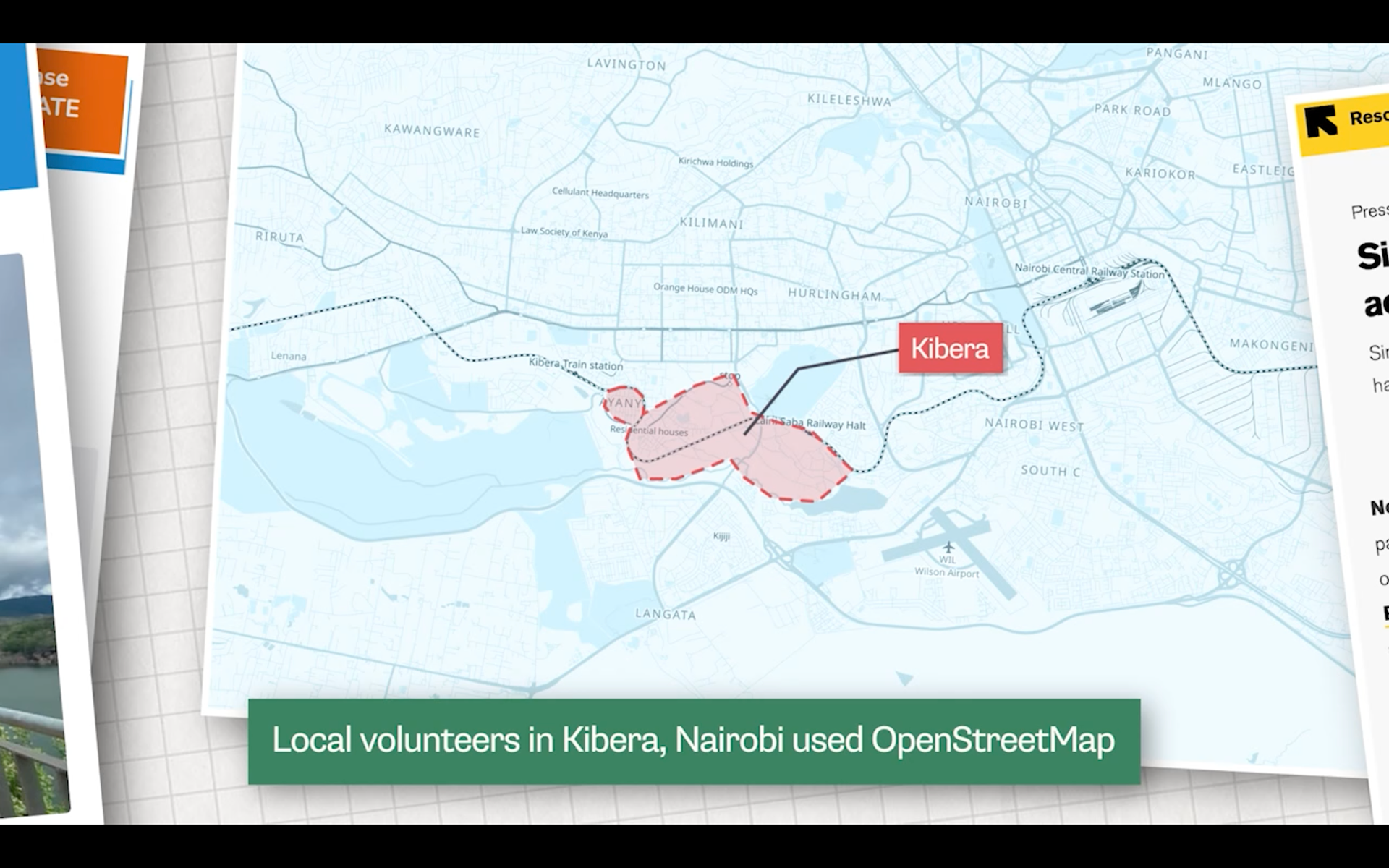Click the KAWANGWARE district label
This screenshot has width=1389, height=868.
pyautogui.click(x=432, y=131)
